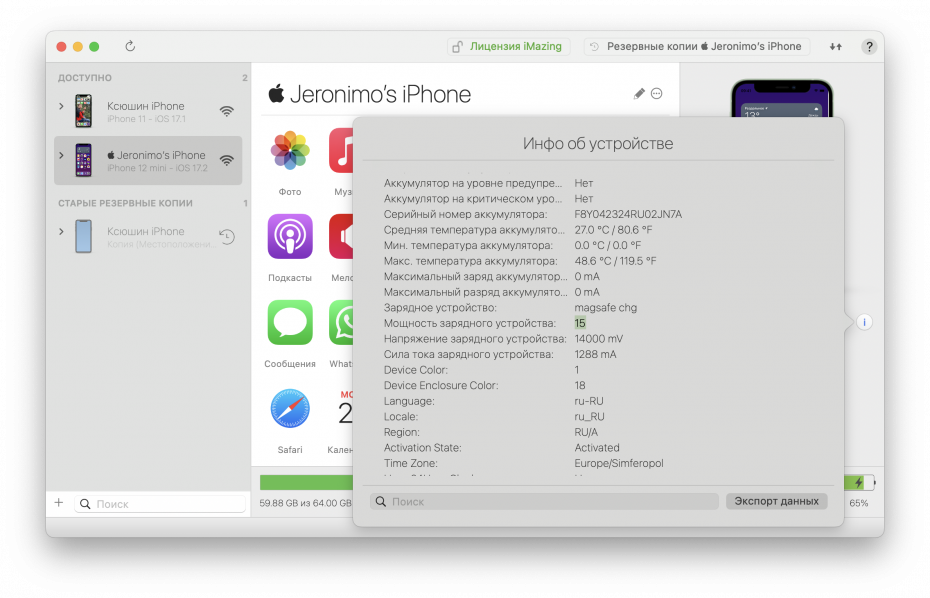Select the magsafe chg value
This screenshot has height=598, width=930.
click(x=606, y=308)
